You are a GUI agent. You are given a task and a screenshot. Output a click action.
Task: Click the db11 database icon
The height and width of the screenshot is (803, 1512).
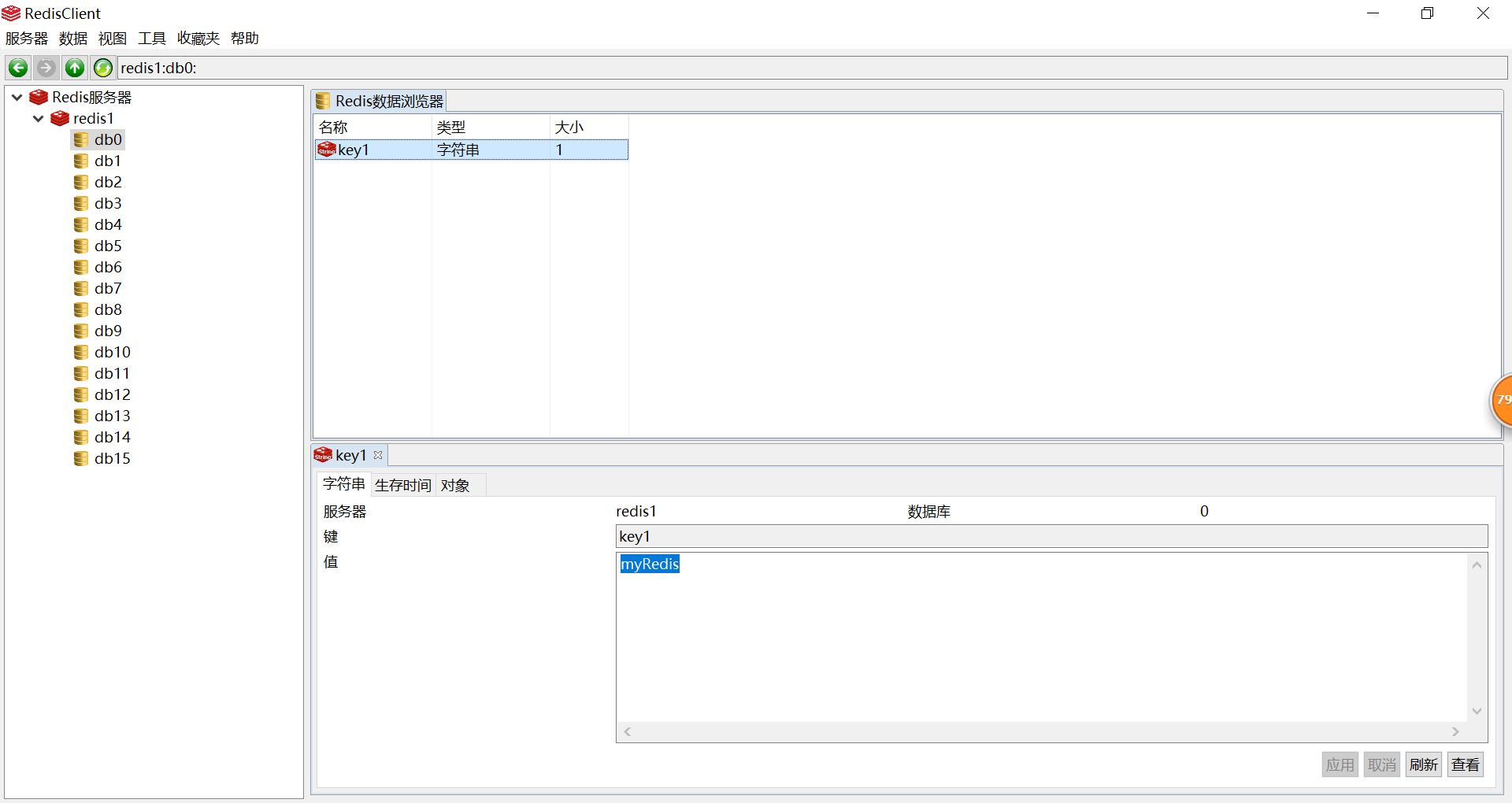81,373
